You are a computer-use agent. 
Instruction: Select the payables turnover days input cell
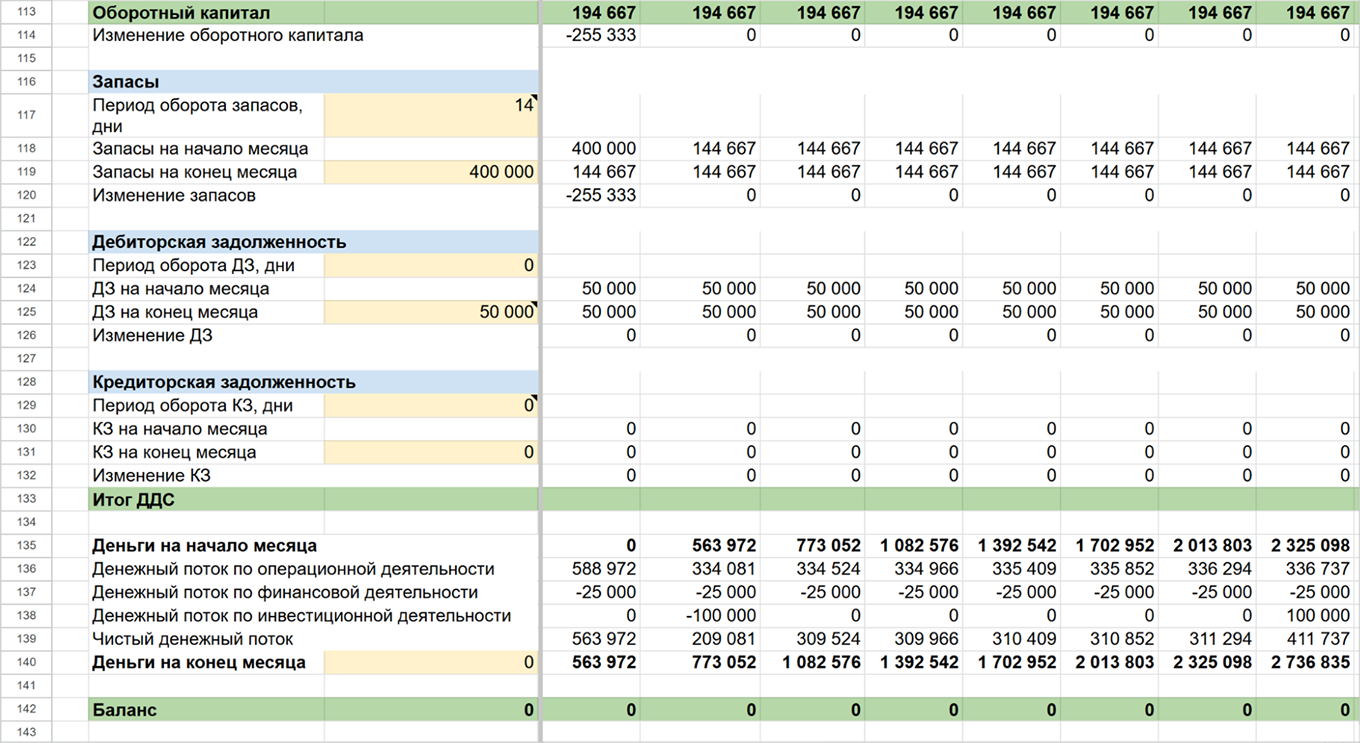click(431, 406)
